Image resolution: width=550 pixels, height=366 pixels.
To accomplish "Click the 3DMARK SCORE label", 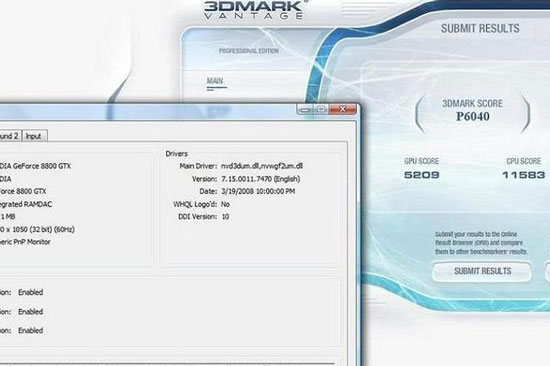I will [x=472, y=104].
